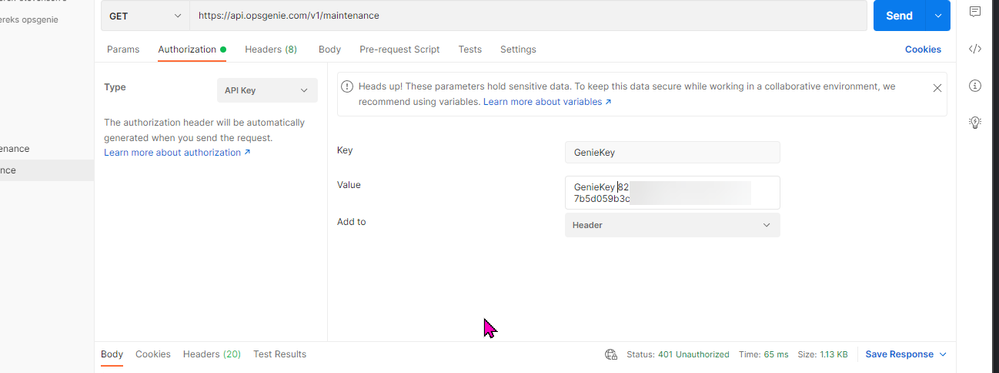Open the lightbulb related requests icon
The height and width of the screenshot is (373, 999).
pos(975,122)
